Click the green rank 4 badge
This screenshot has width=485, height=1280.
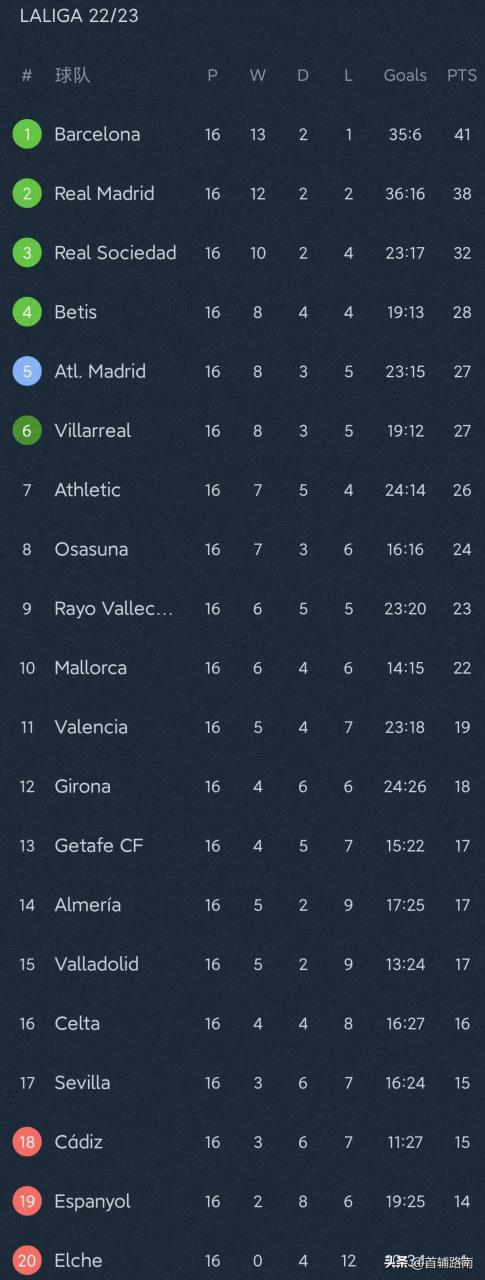coord(27,312)
